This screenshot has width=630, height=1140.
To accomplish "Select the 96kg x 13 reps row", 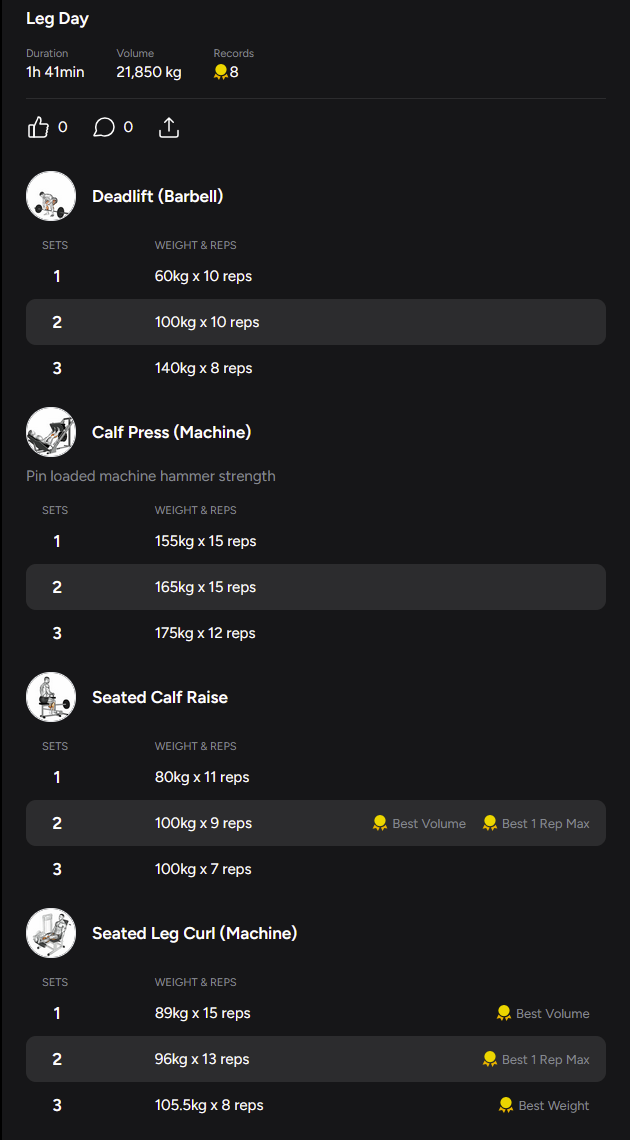I will pyautogui.click(x=315, y=1059).
